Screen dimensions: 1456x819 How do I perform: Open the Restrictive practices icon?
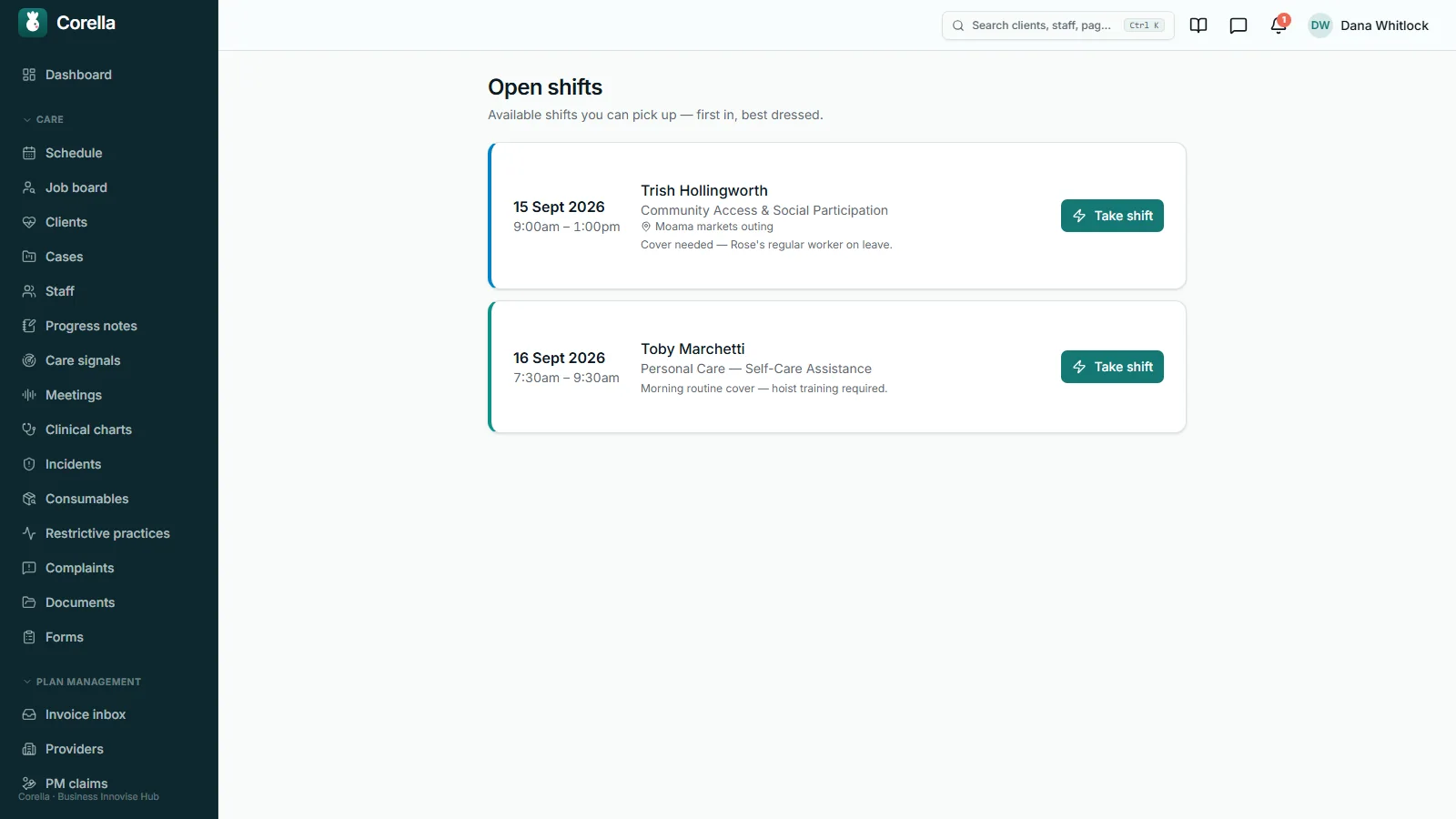[x=29, y=533]
